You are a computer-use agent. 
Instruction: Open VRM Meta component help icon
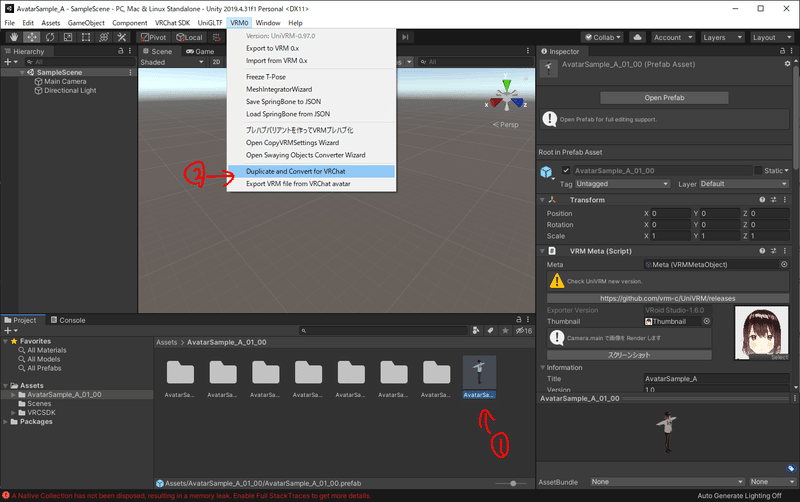762,251
